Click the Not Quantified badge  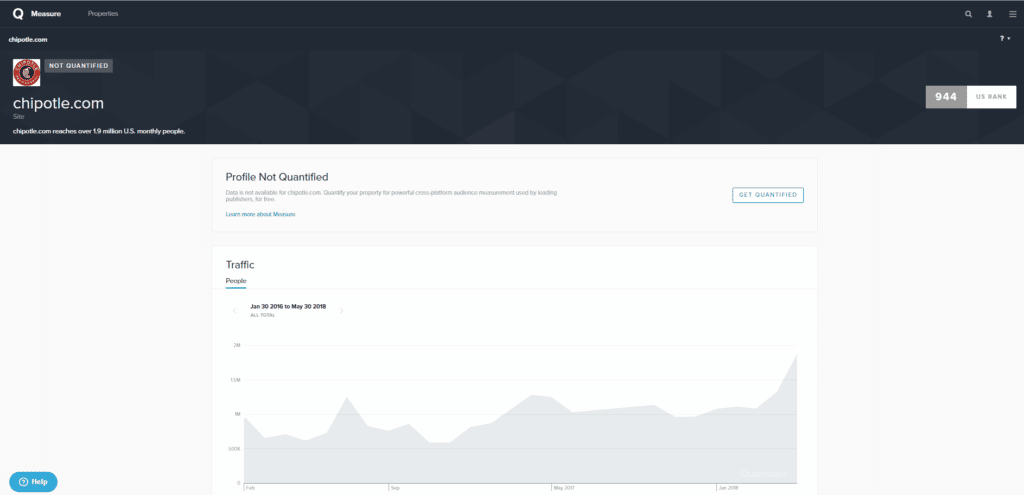pos(78,66)
